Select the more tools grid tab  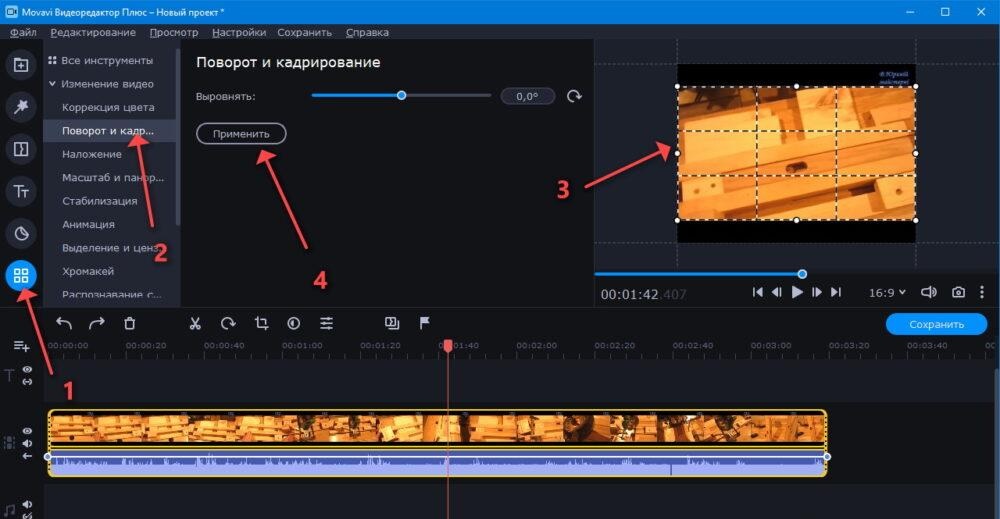[21, 275]
